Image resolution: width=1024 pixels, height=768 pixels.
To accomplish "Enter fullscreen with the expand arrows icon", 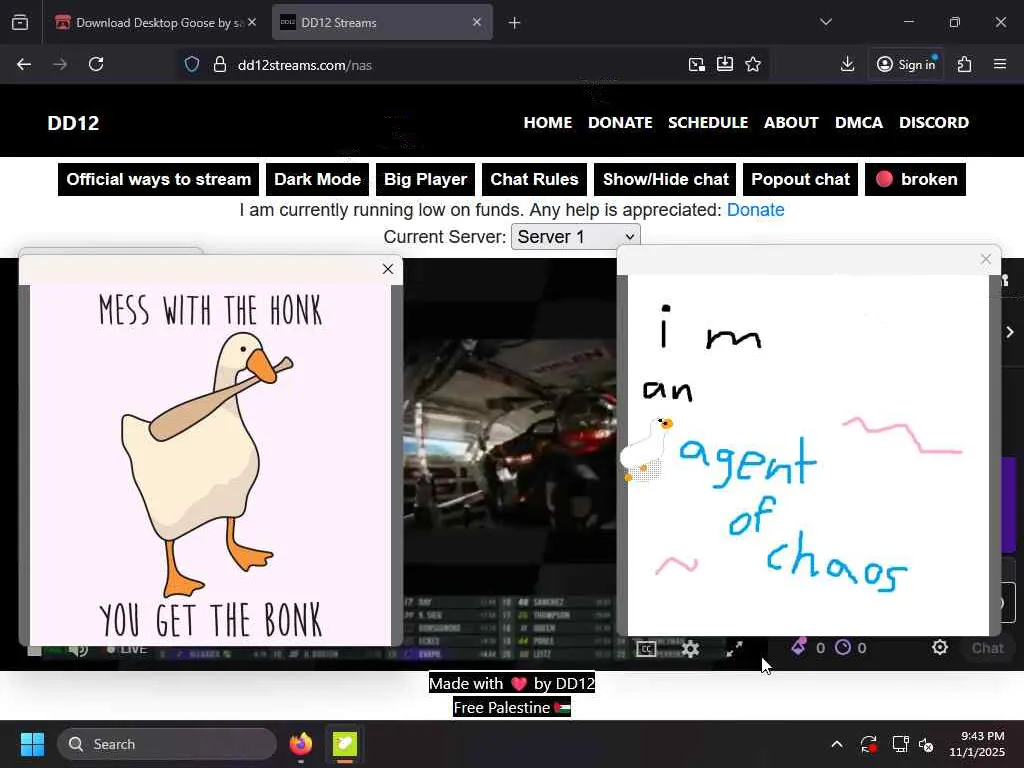I will click(x=735, y=648).
